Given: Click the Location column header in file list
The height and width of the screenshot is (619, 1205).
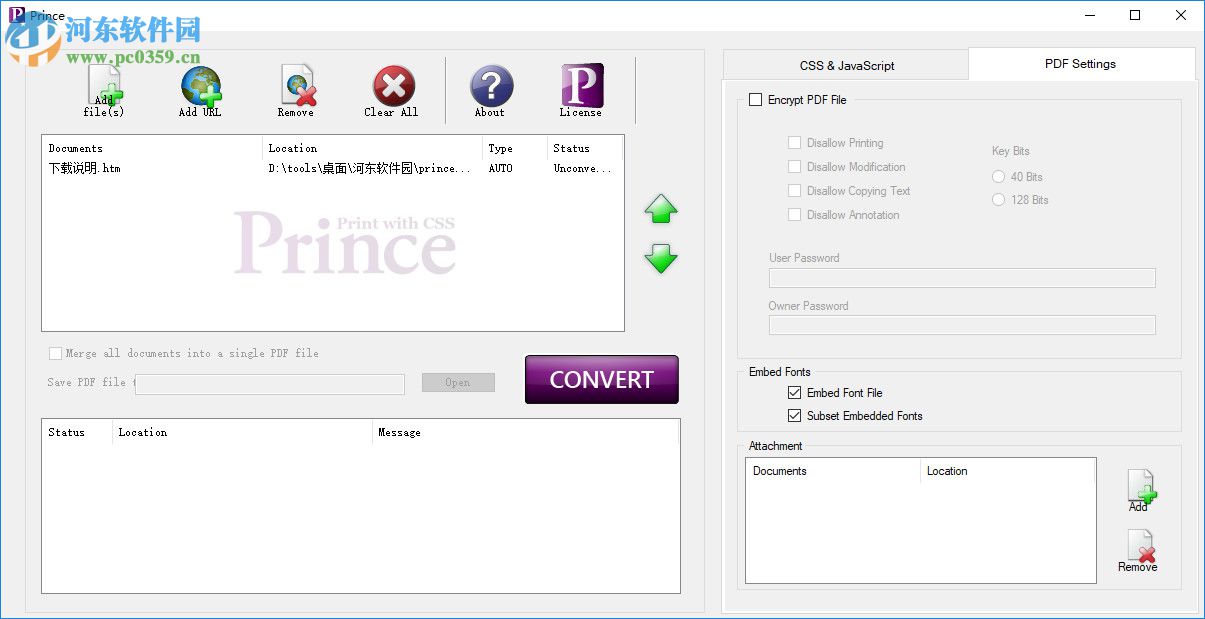Looking at the screenshot, I should click(373, 148).
